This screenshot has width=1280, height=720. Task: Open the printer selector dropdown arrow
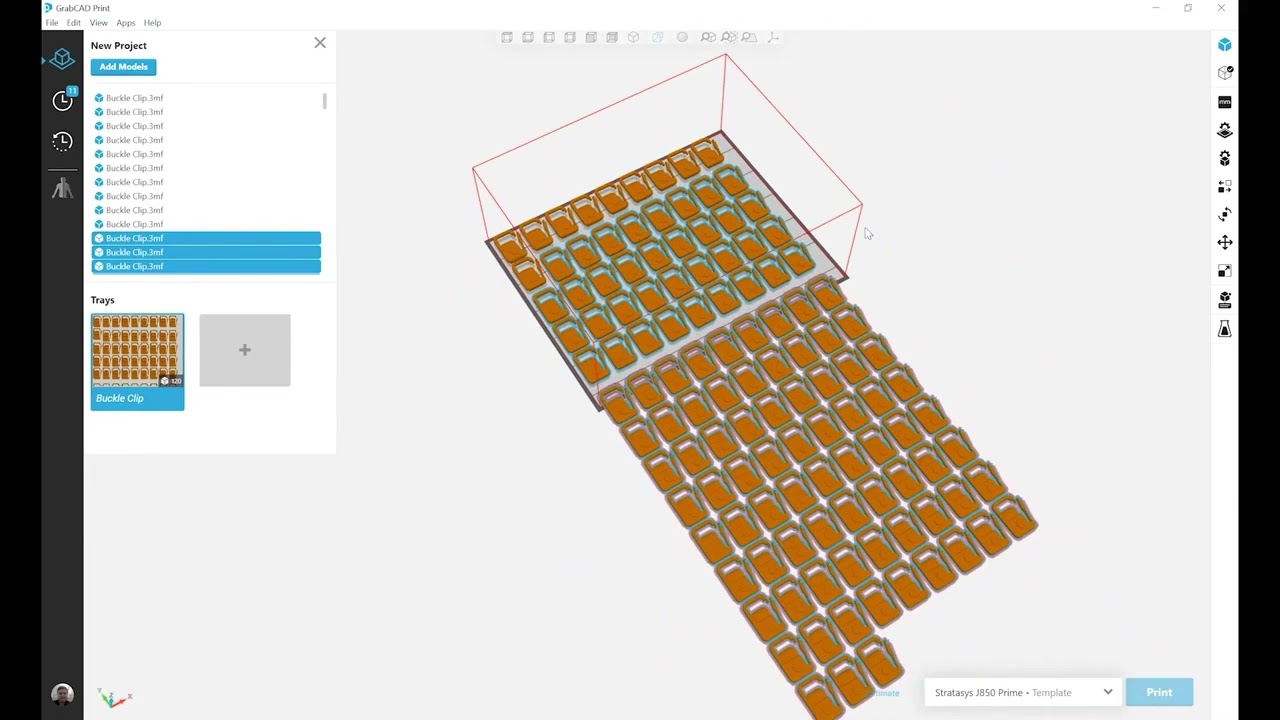click(x=1108, y=692)
